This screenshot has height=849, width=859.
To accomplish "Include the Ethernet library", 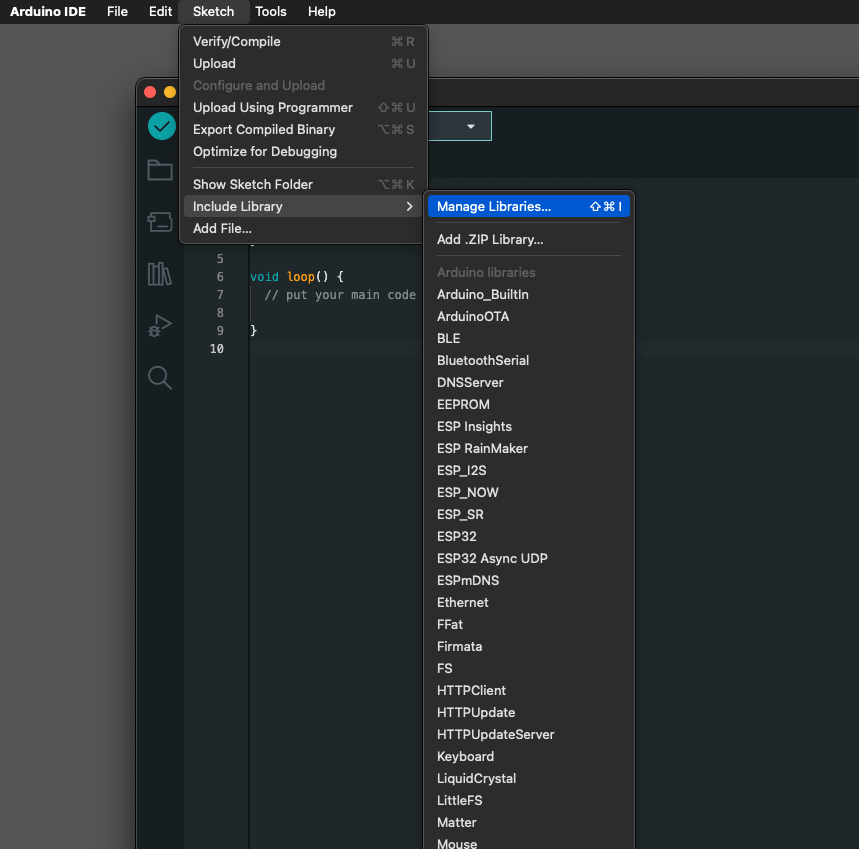I will pos(529,603).
